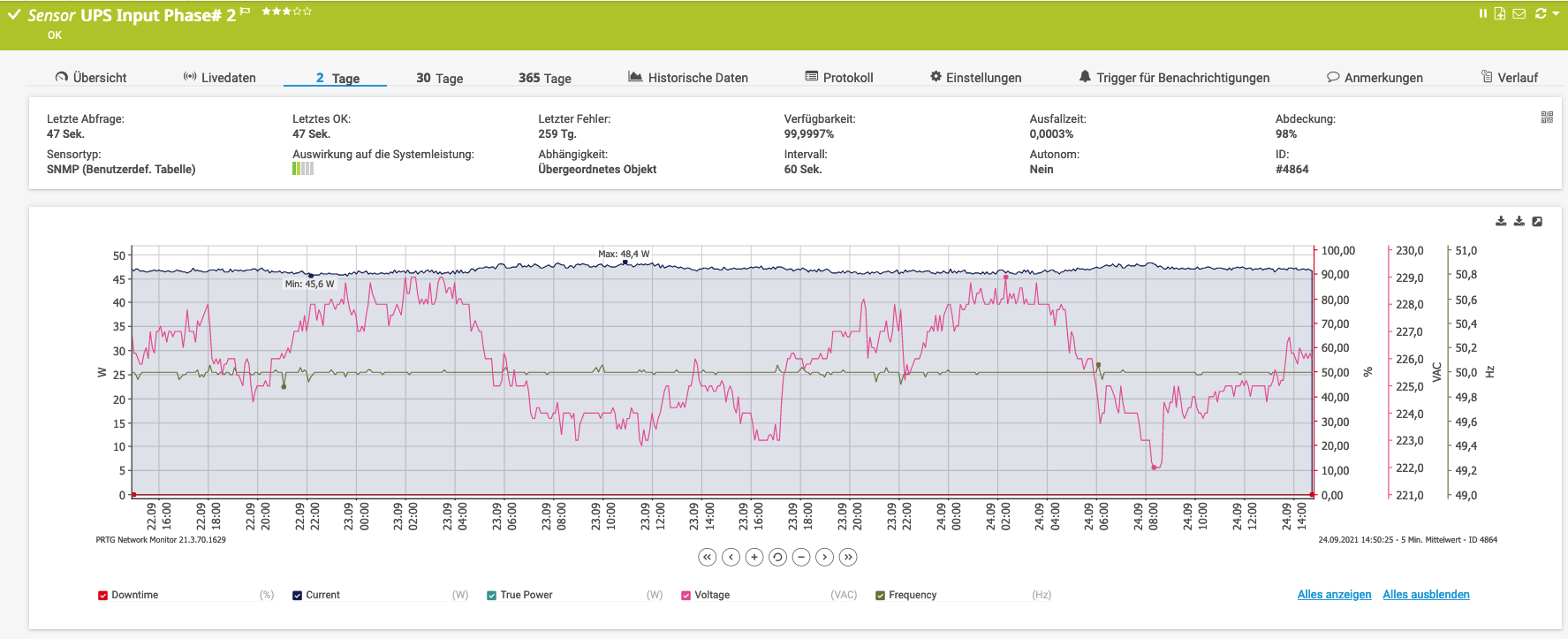Toggle the Downtime channel checkbox
The height and width of the screenshot is (639, 1568).
[103, 596]
